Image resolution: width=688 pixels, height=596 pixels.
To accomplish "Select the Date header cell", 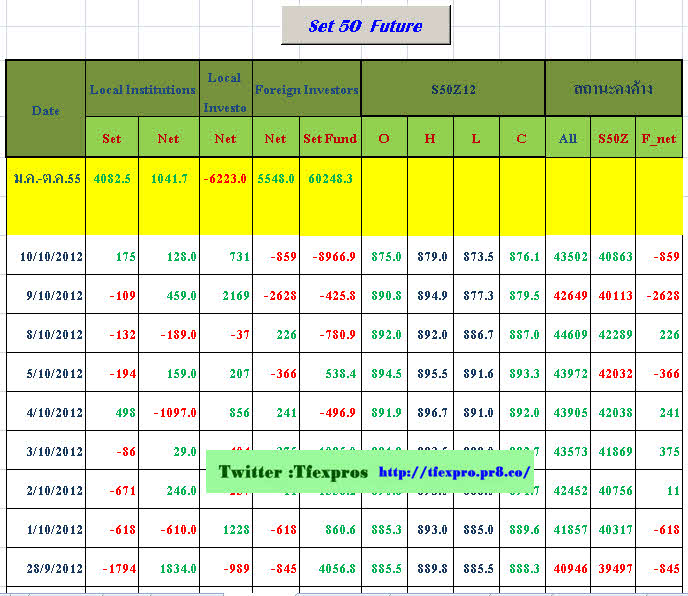I will (46, 110).
